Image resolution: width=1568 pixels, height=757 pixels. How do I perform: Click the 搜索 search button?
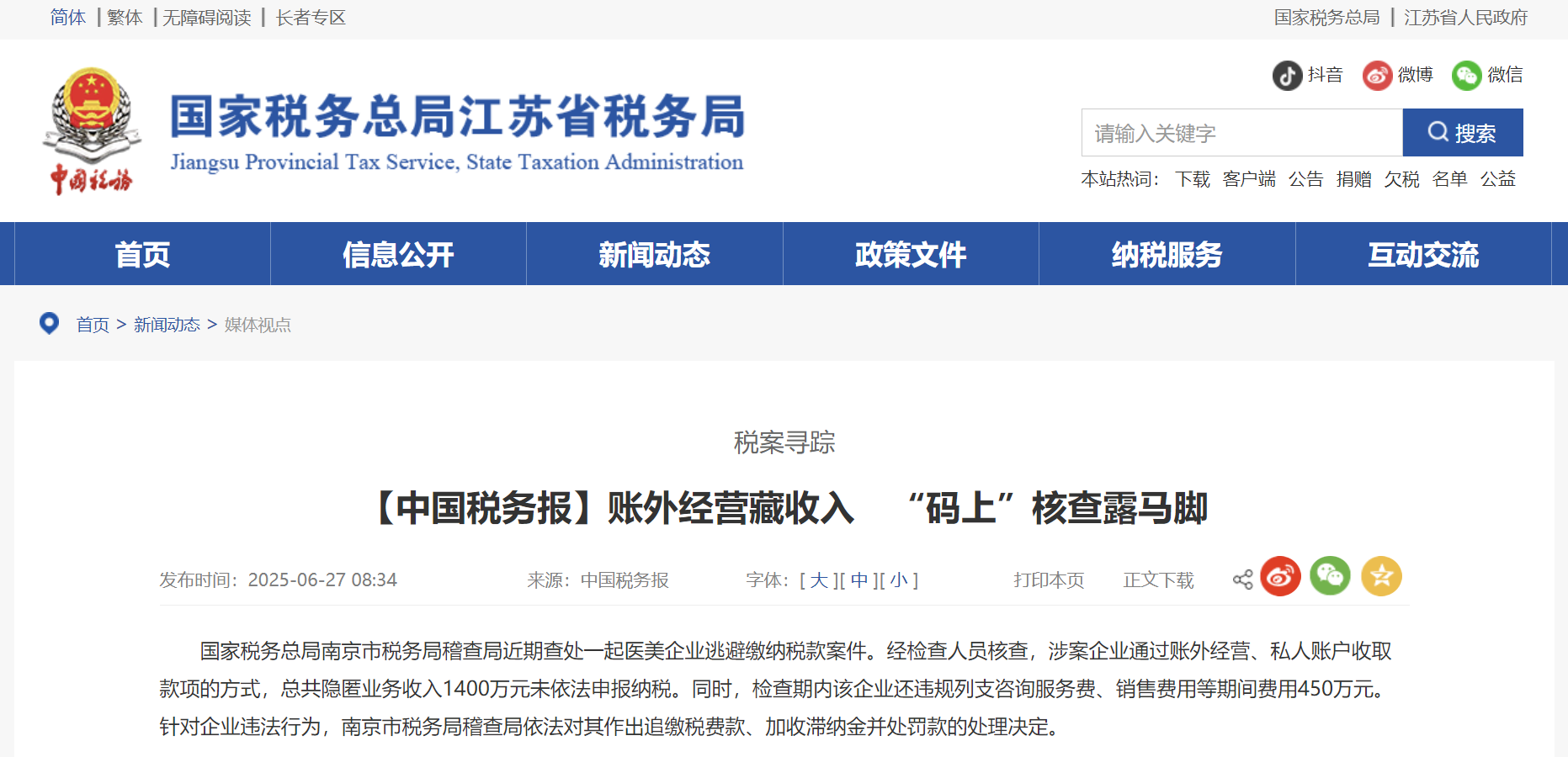1463,133
